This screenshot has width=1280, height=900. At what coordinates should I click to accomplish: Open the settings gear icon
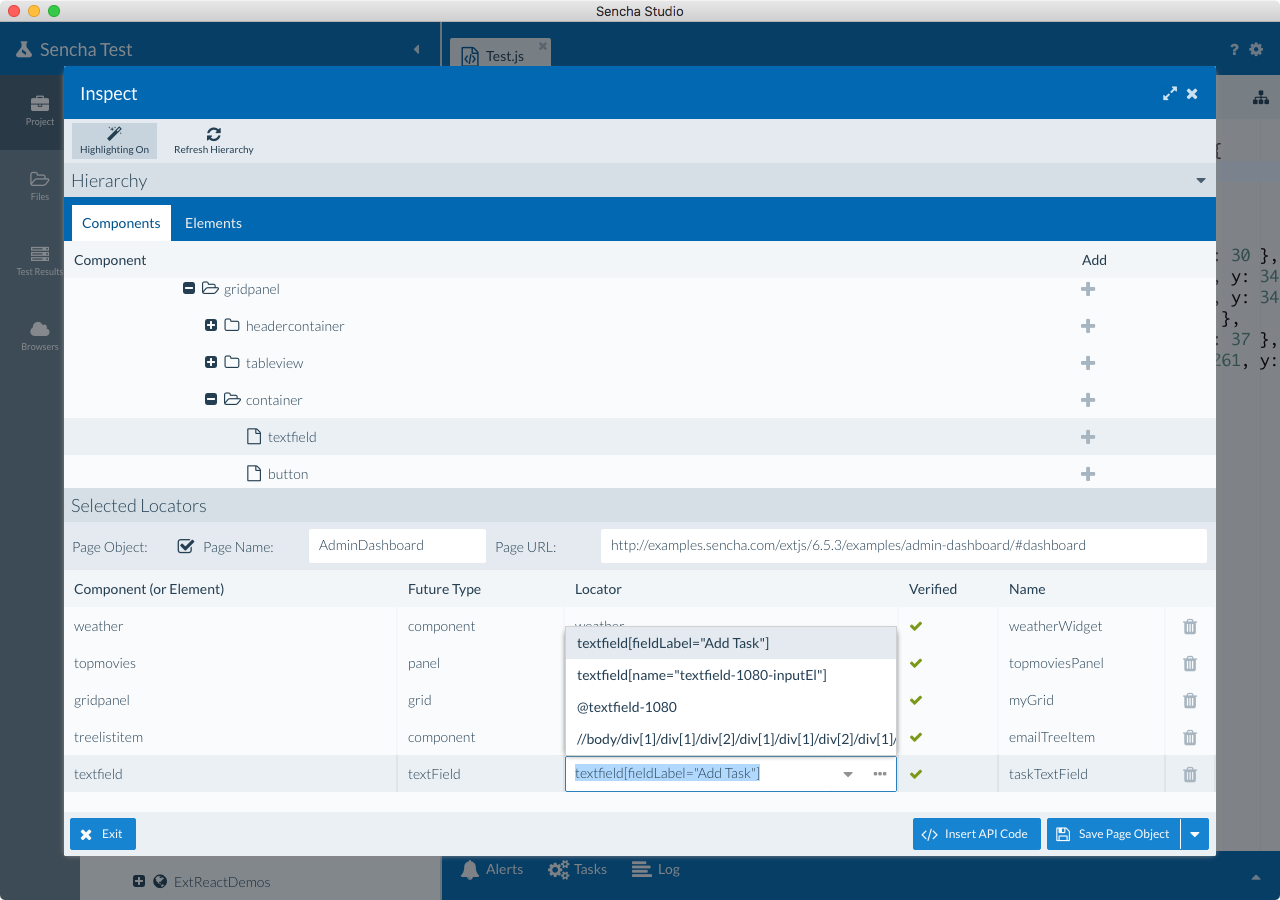(1257, 49)
